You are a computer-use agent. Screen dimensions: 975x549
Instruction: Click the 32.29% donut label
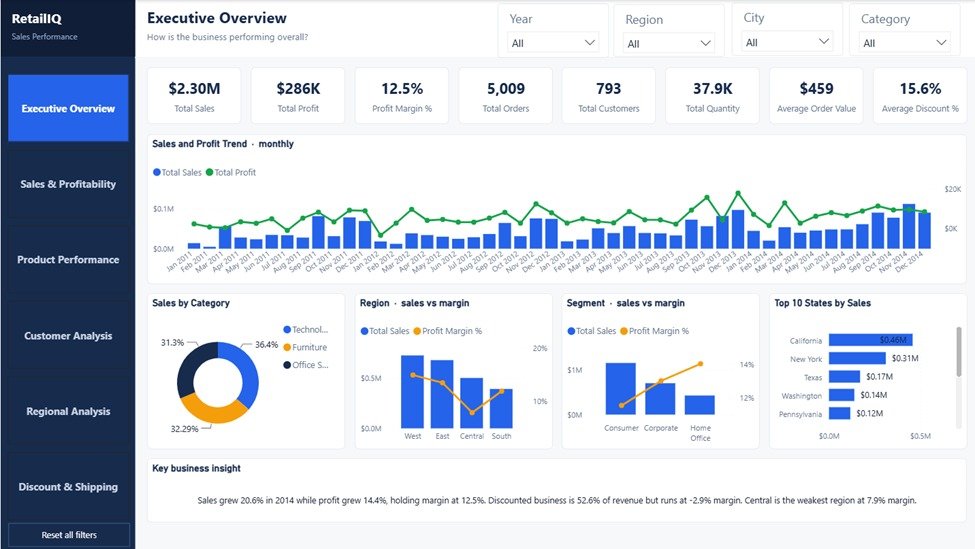coord(184,429)
